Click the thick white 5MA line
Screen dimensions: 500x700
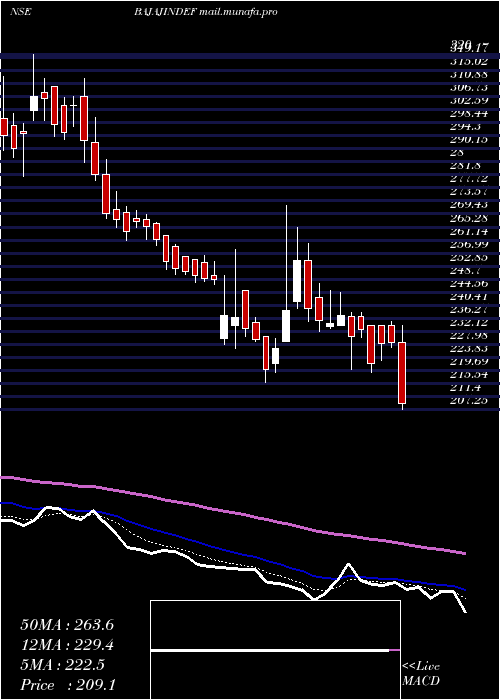[x=232, y=568]
